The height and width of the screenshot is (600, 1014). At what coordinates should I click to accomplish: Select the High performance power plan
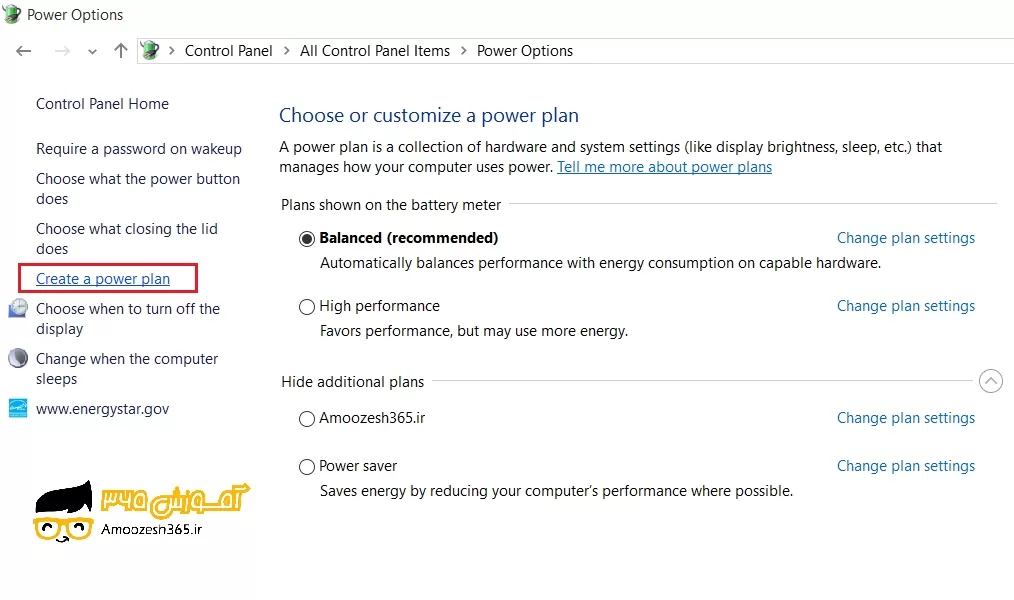307,306
